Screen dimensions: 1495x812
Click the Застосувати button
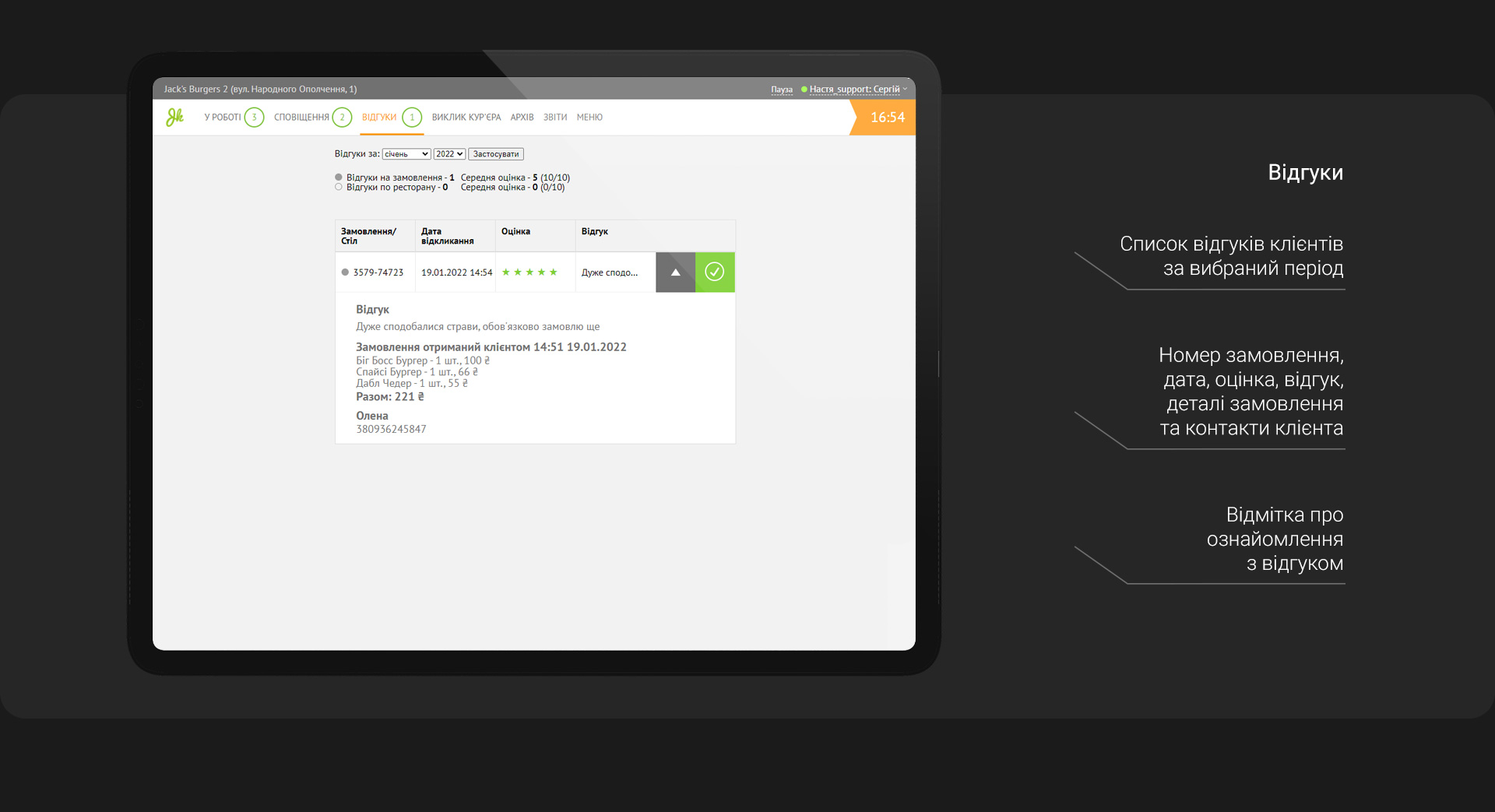click(496, 154)
